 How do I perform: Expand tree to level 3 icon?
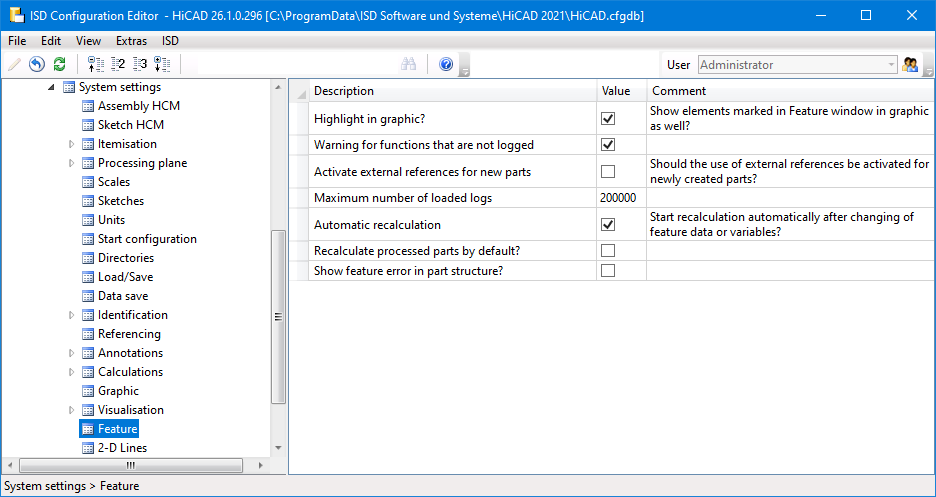tap(140, 64)
